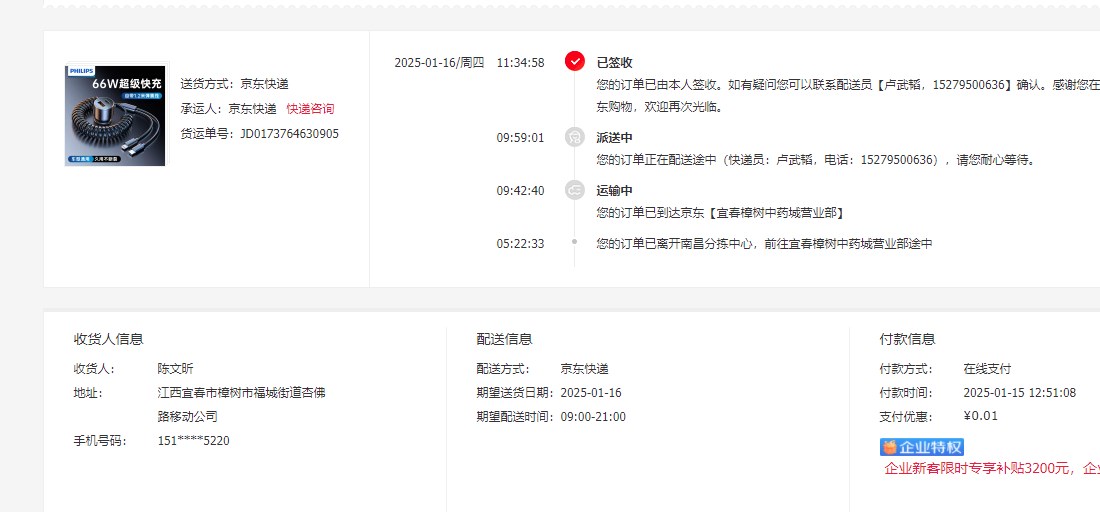Click the timestamp 09:59:01
The image size is (1100, 512).
(x=521, y=137)
